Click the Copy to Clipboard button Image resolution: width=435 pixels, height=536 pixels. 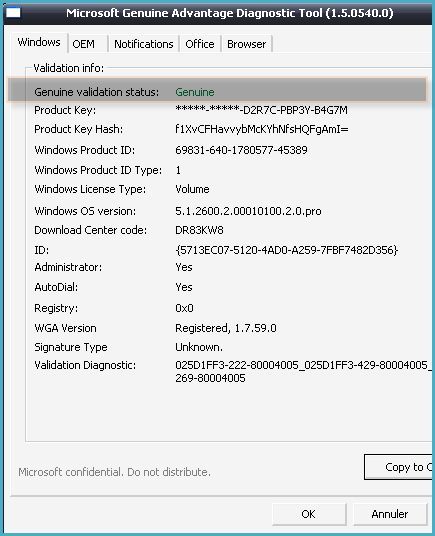pyautogui.click(x=399, y=467)
